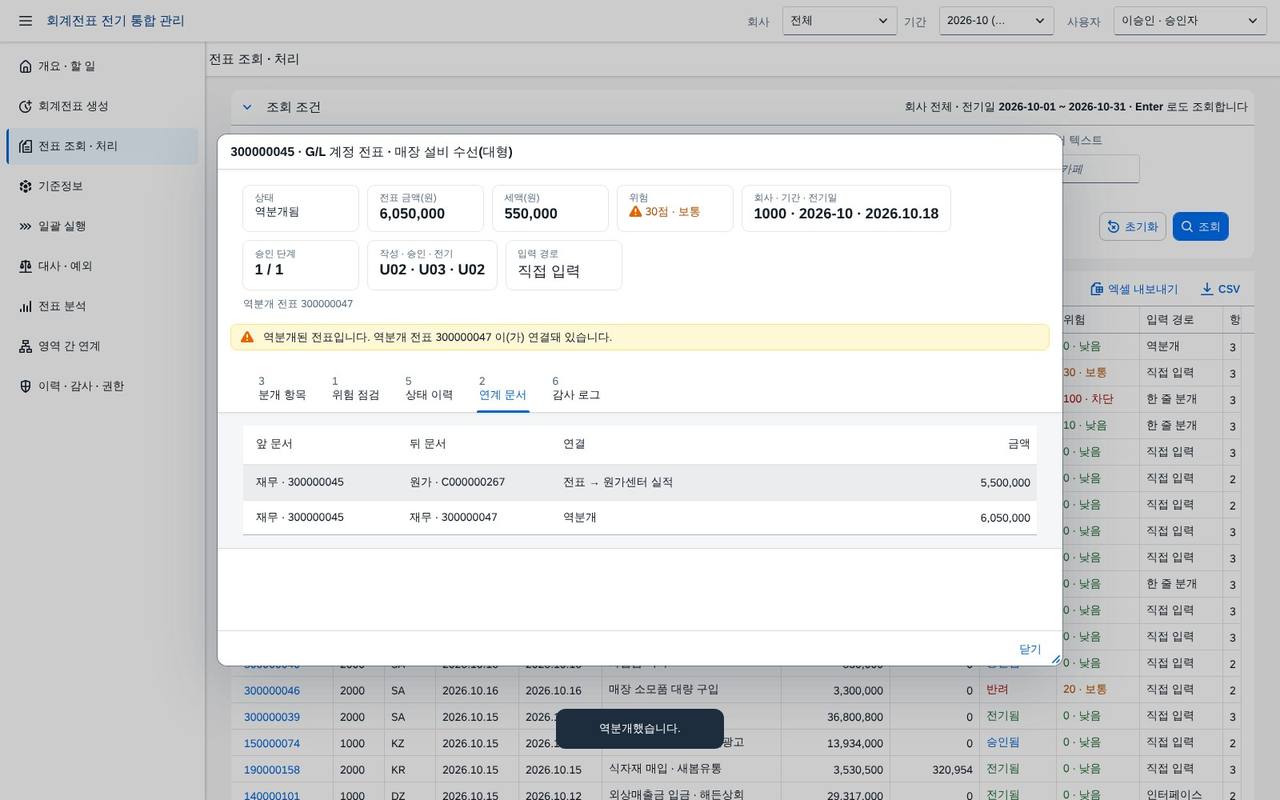Click the 금액 column header in dialog
Viewport: 1280px width, 800px height.
pos(1019,444)
